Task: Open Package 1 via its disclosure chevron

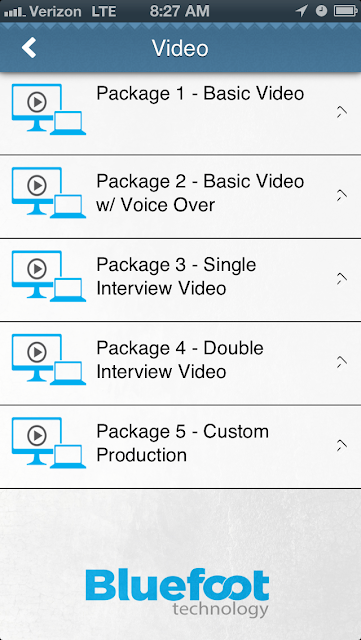Action: (x=342, y=112)
